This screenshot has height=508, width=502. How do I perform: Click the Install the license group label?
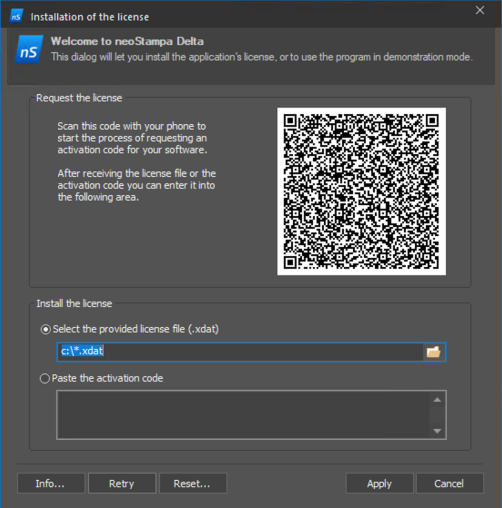tap(74, 304)
